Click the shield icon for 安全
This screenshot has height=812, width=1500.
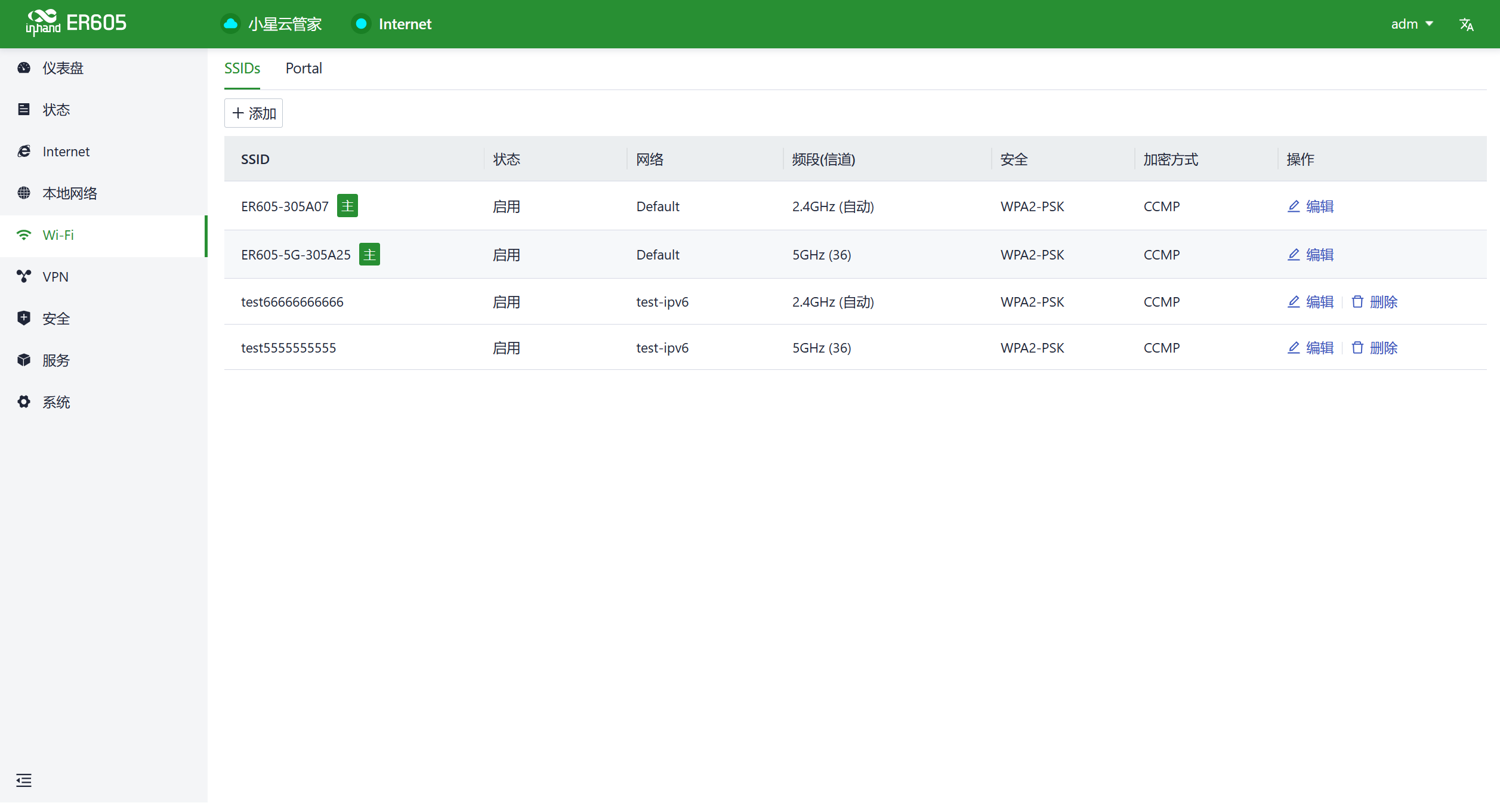[24, 318]
